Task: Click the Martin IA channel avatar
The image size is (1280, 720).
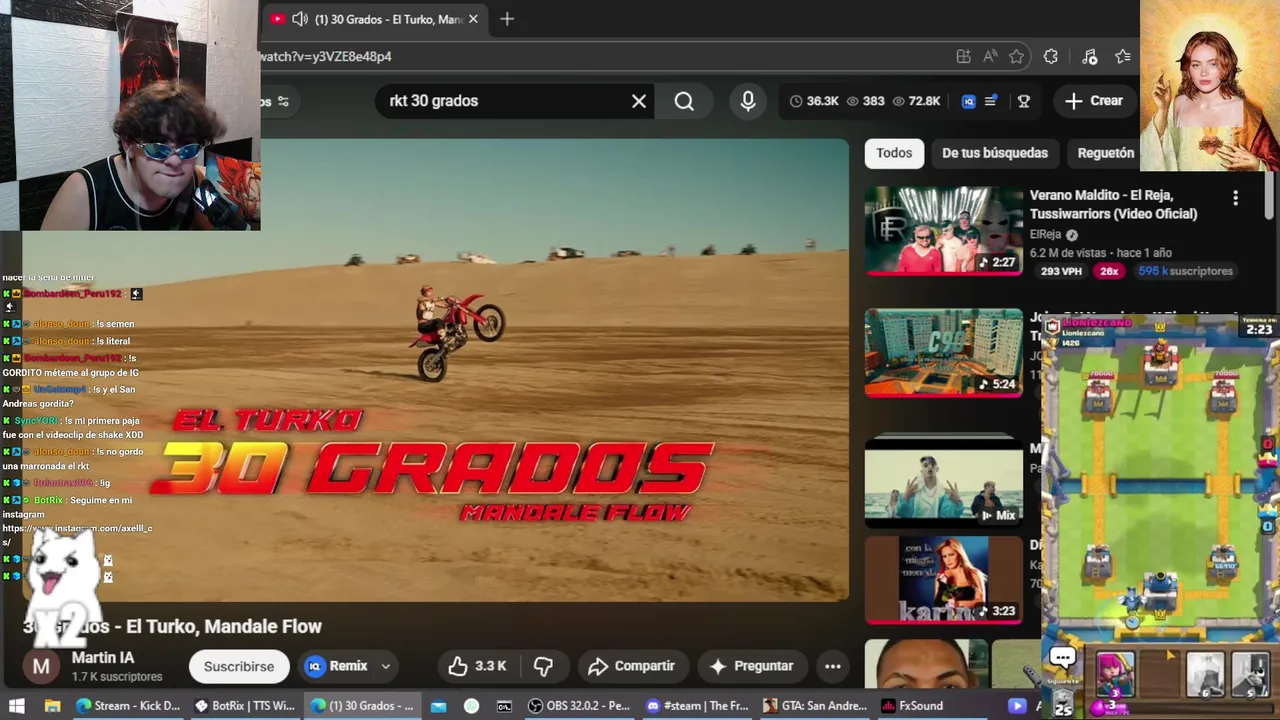Action: (41, 666)
